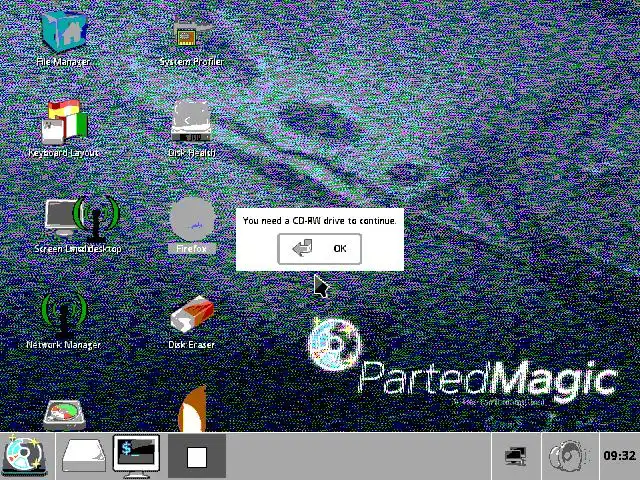640x480 pixels.
Task: Open the Screen Layout monitor icon
Action: click(61, 218)
